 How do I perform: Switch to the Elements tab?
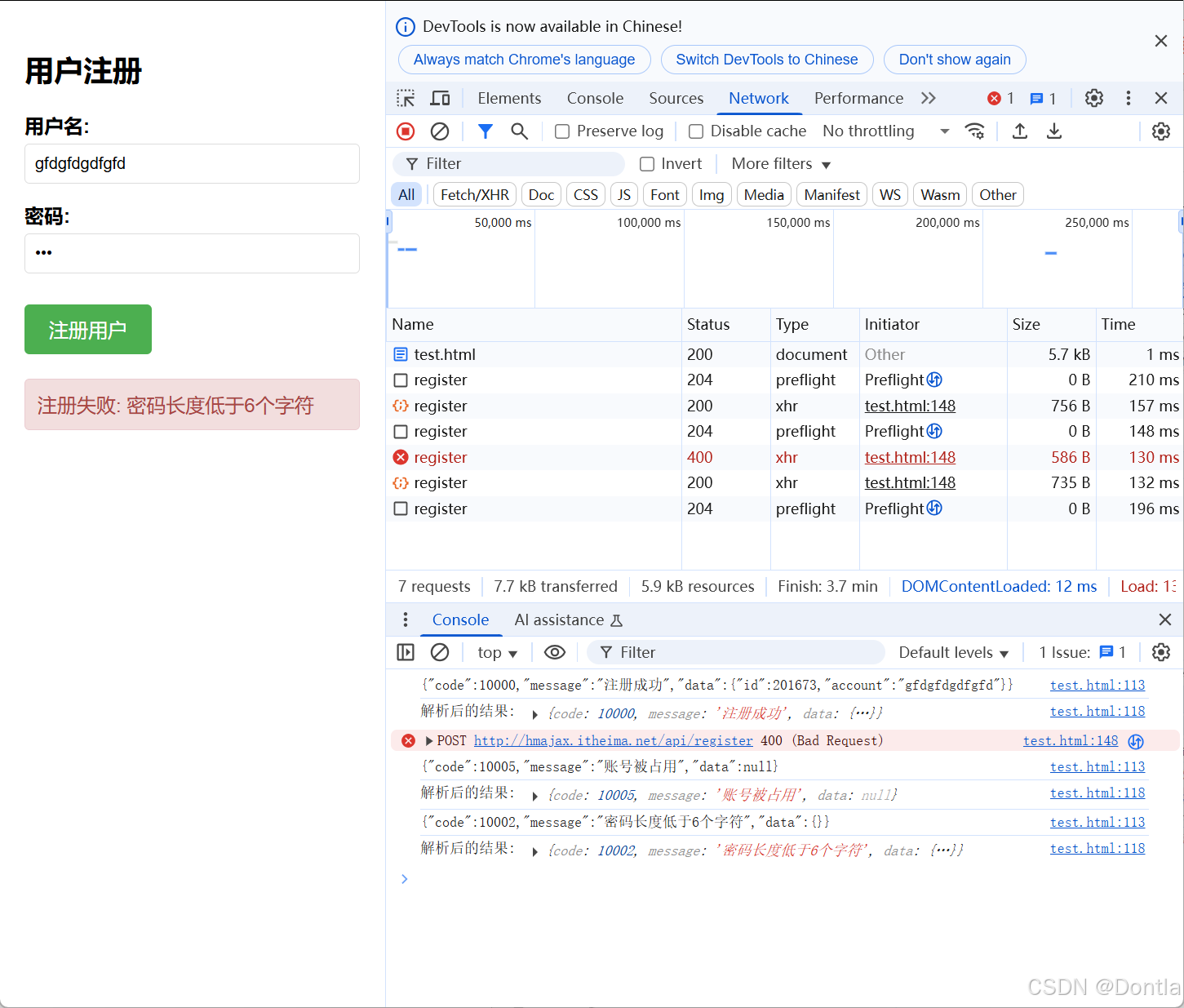coord(509,99)
